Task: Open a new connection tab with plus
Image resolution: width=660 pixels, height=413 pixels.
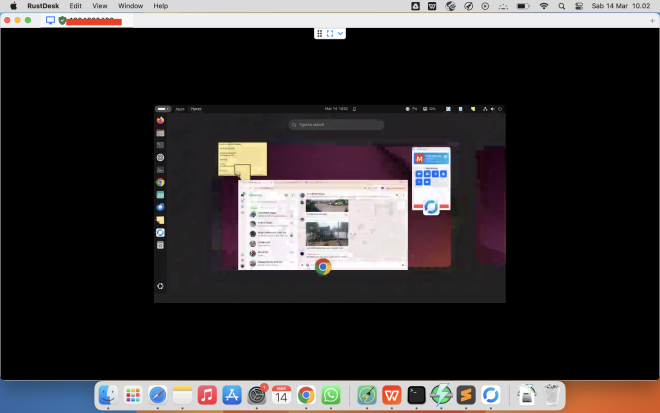Action: [x=651, y=20]
